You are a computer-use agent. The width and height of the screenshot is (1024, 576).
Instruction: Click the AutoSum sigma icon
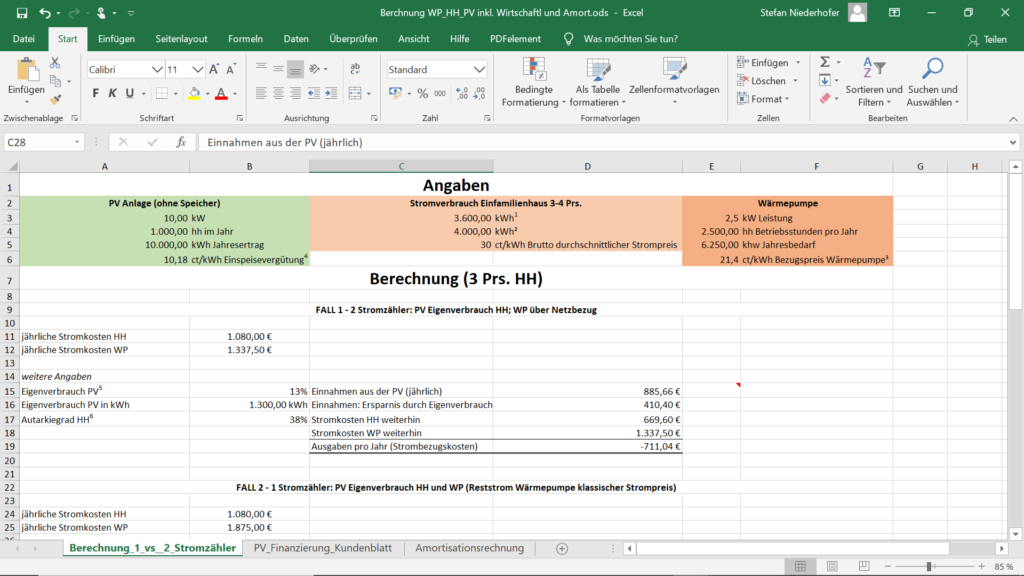coord(825,62)
